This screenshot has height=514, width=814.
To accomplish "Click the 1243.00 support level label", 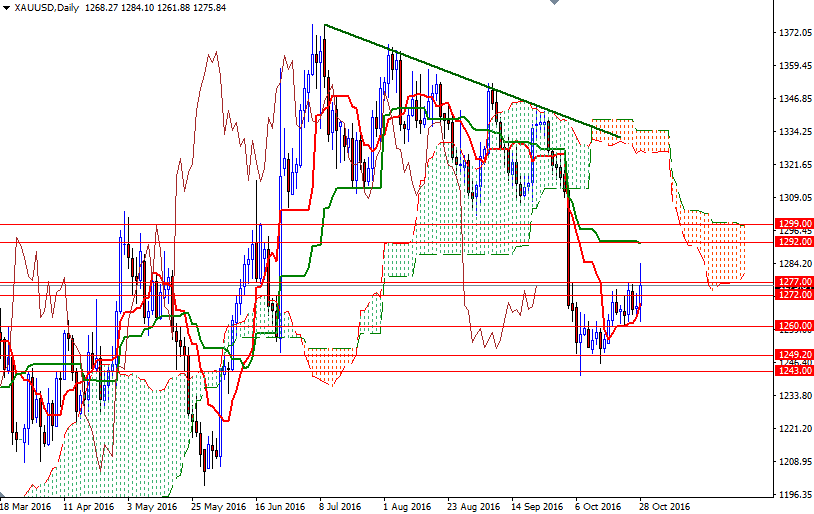I will 794,370.
